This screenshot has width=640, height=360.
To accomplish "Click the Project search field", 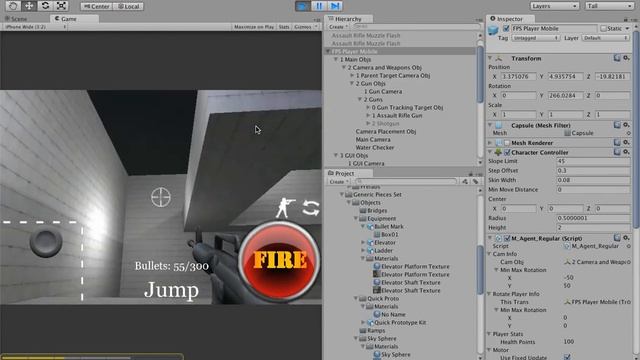I will tap(405, 181).
